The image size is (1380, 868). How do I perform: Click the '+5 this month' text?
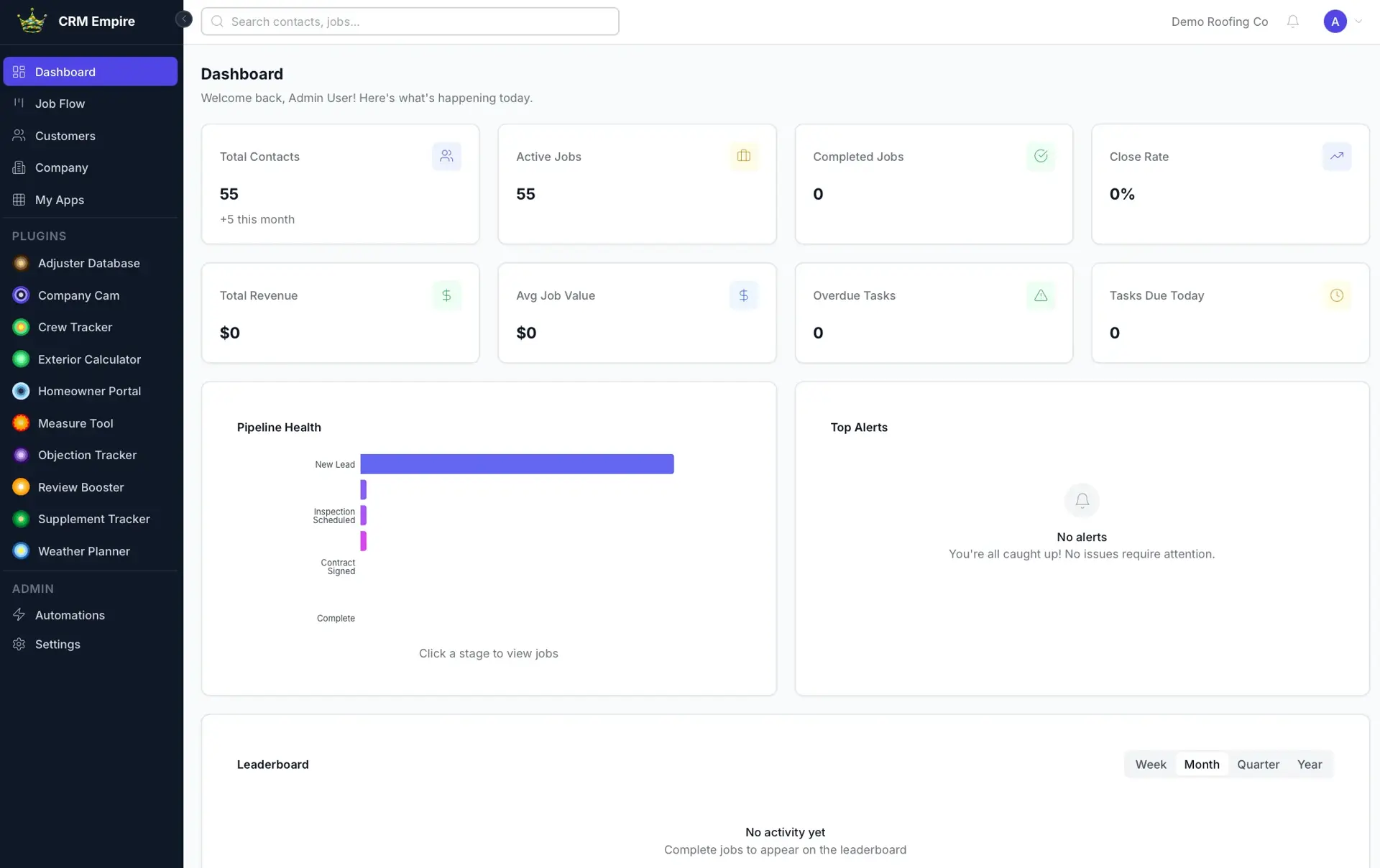tap(257, 219)
